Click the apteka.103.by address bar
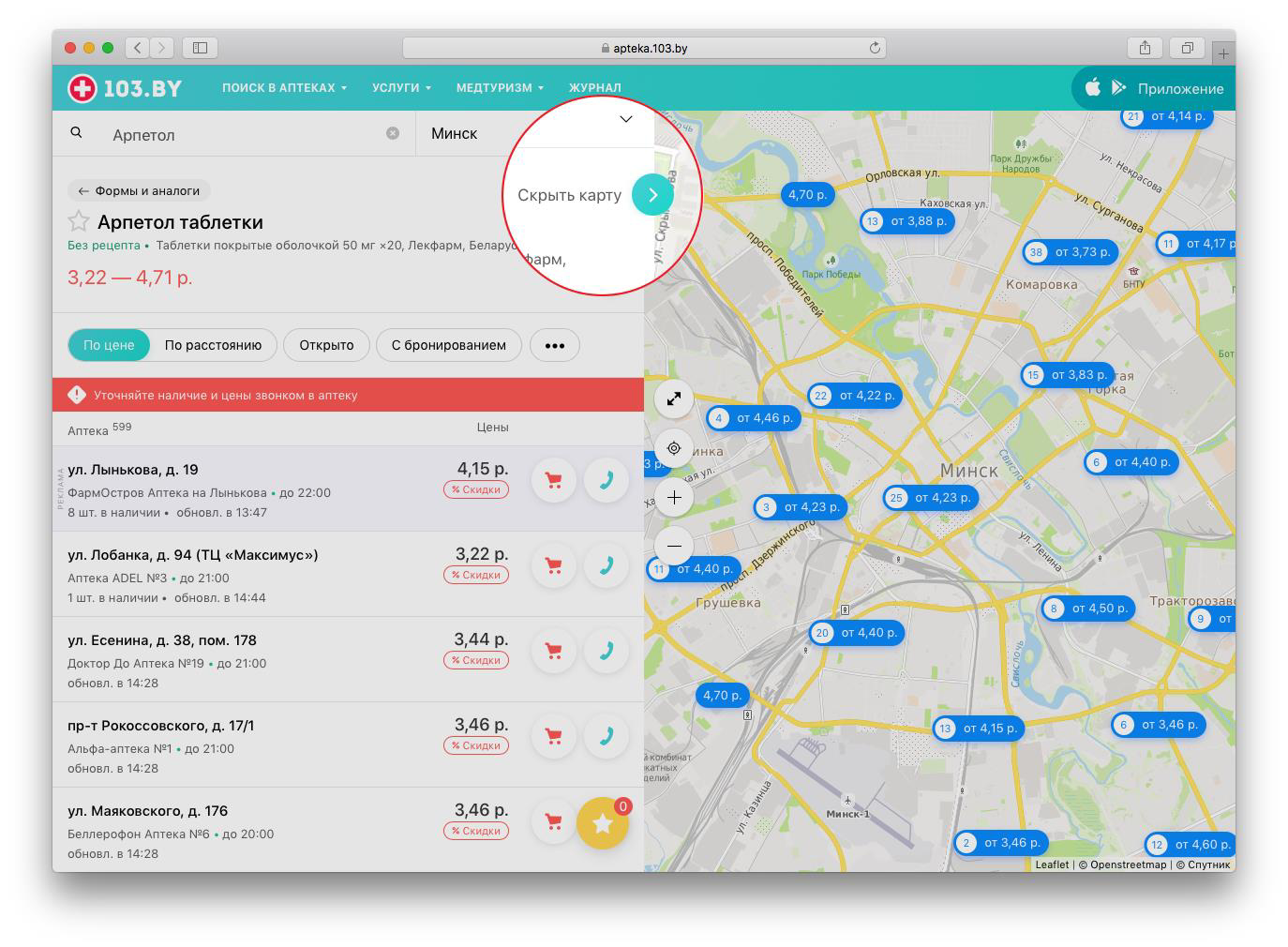This screenshot has height=947, width=1288. pos(644,48)
